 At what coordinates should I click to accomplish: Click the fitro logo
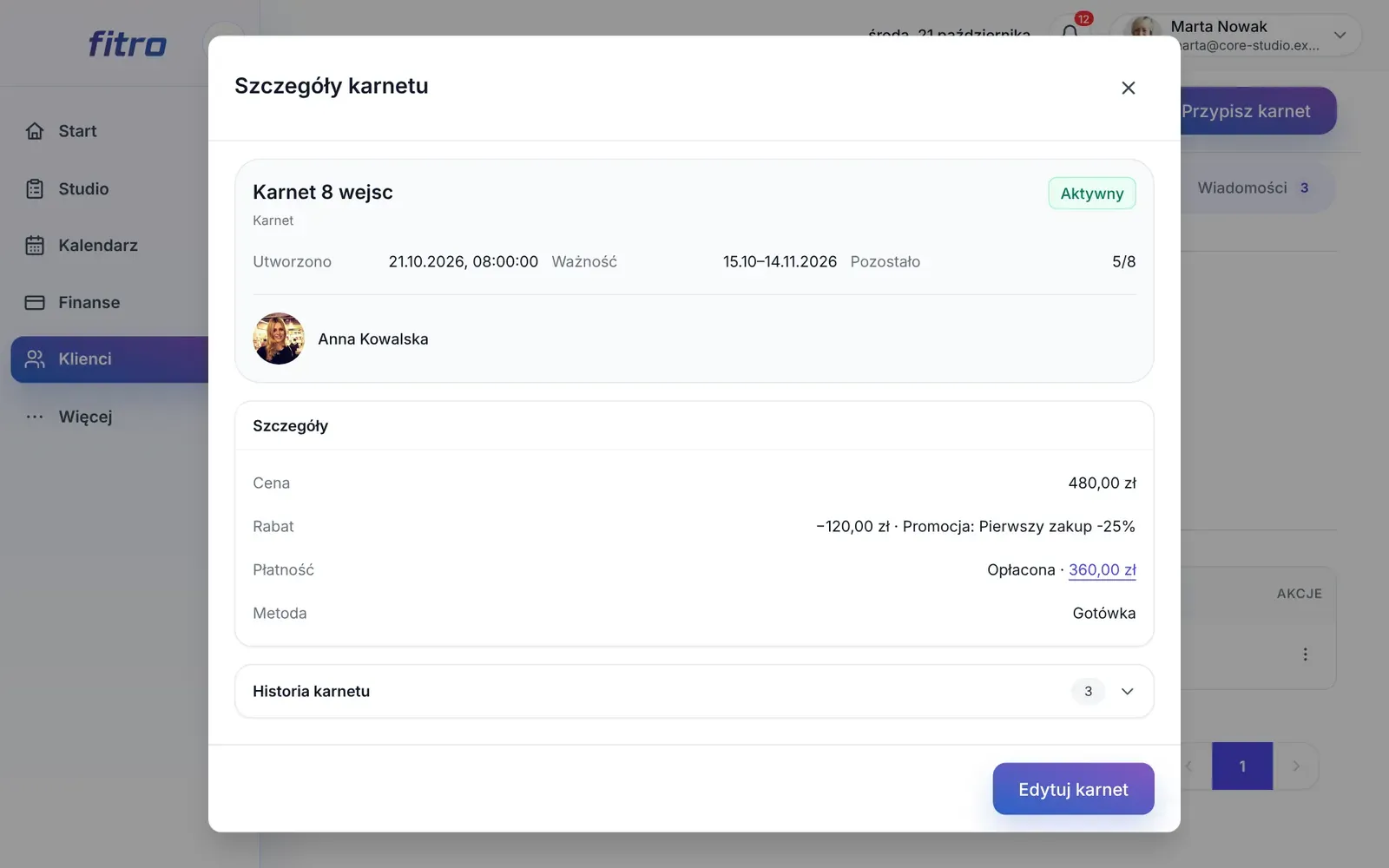[128, 43]
